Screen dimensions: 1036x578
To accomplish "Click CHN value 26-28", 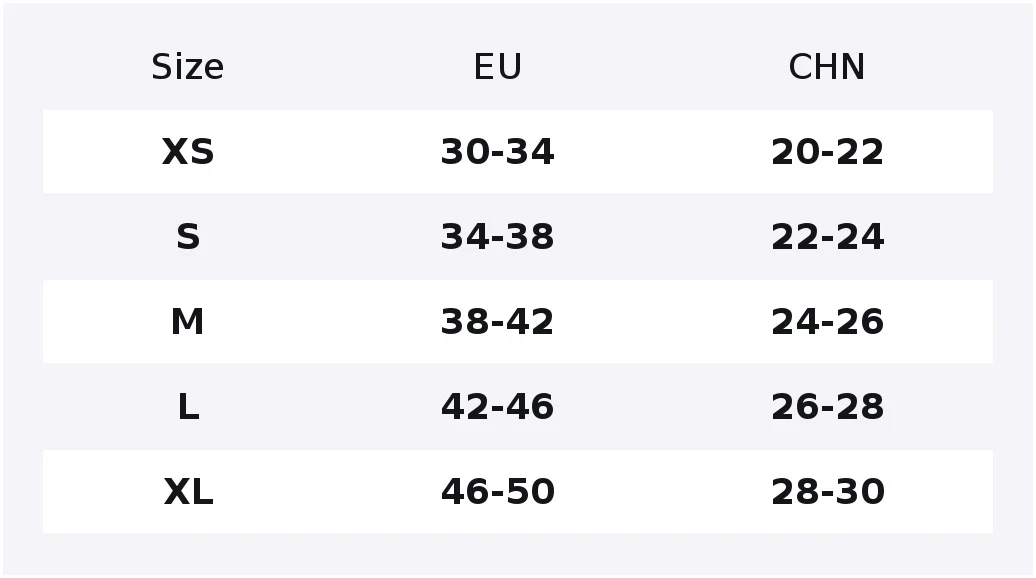I will pos(827,407).
